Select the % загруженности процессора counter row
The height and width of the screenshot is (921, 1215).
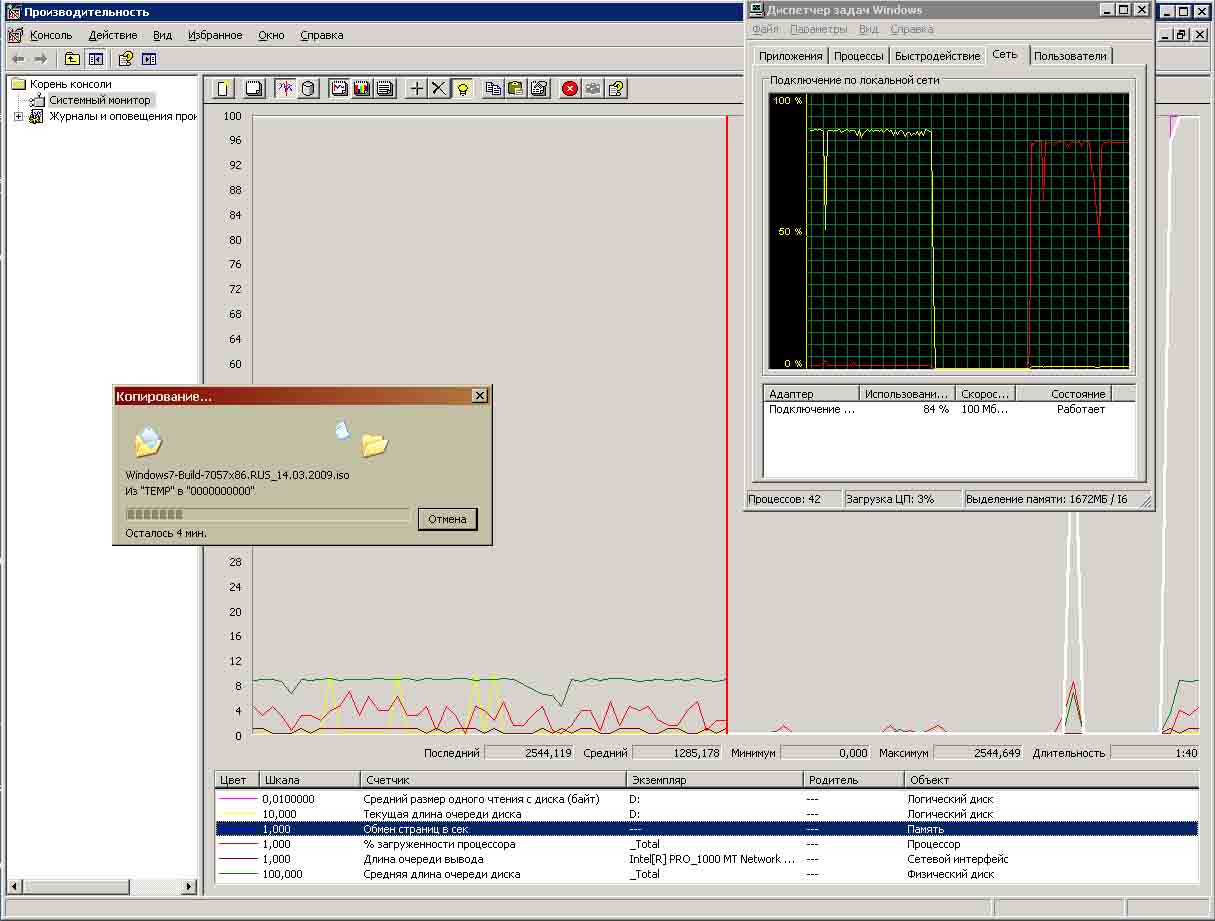coord(438,844)
